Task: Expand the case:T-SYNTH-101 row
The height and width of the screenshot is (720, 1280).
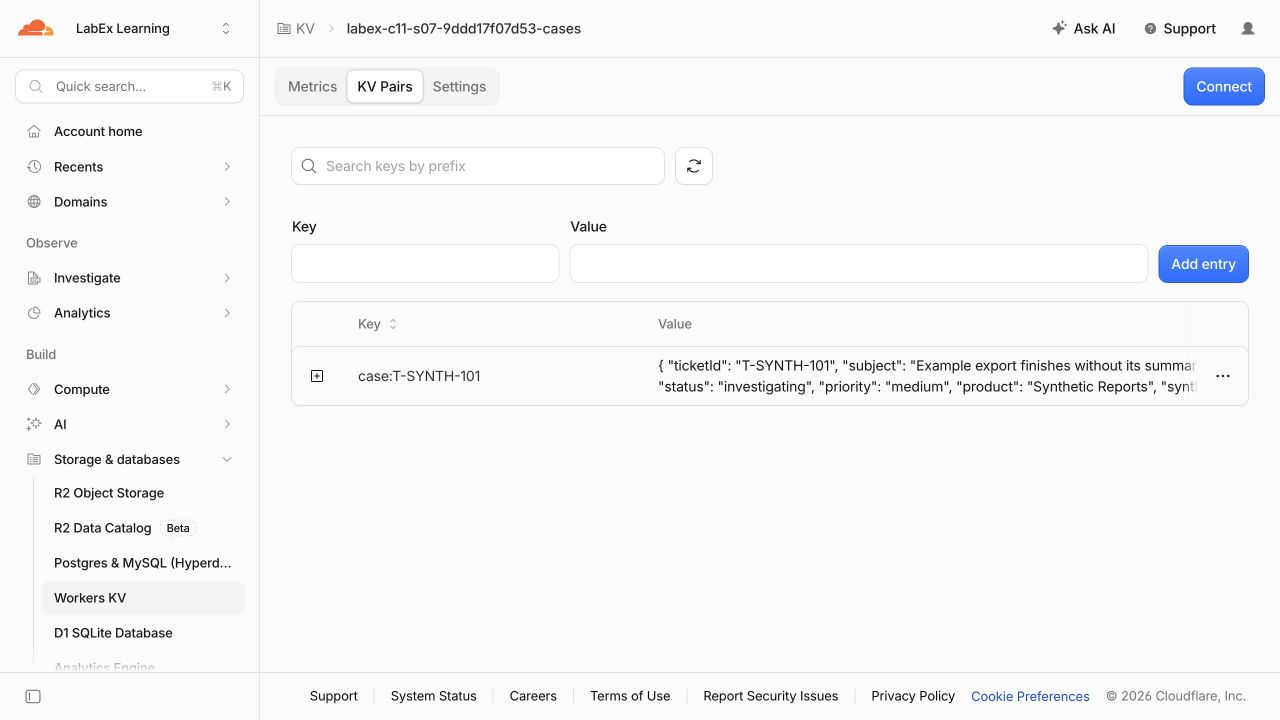Action: click(x=317, y=376)
